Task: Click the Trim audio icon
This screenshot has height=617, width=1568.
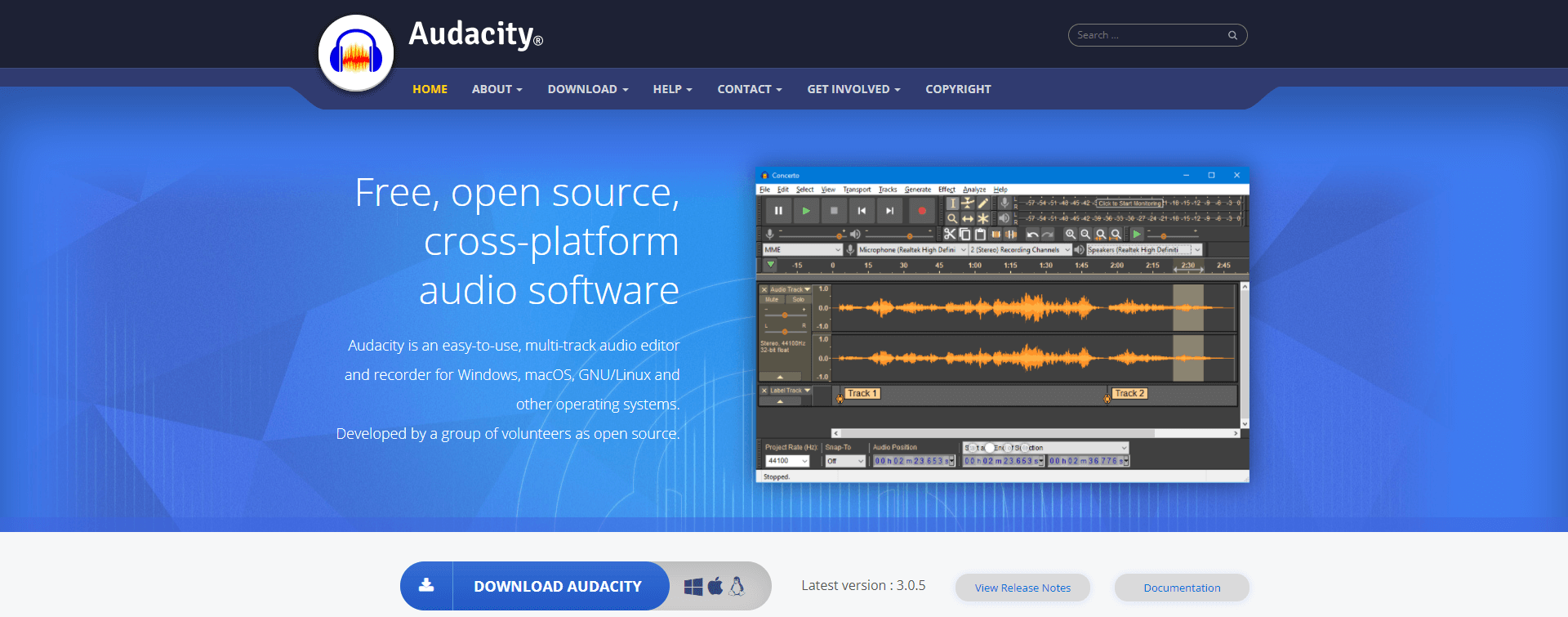Action: (996, 234)
